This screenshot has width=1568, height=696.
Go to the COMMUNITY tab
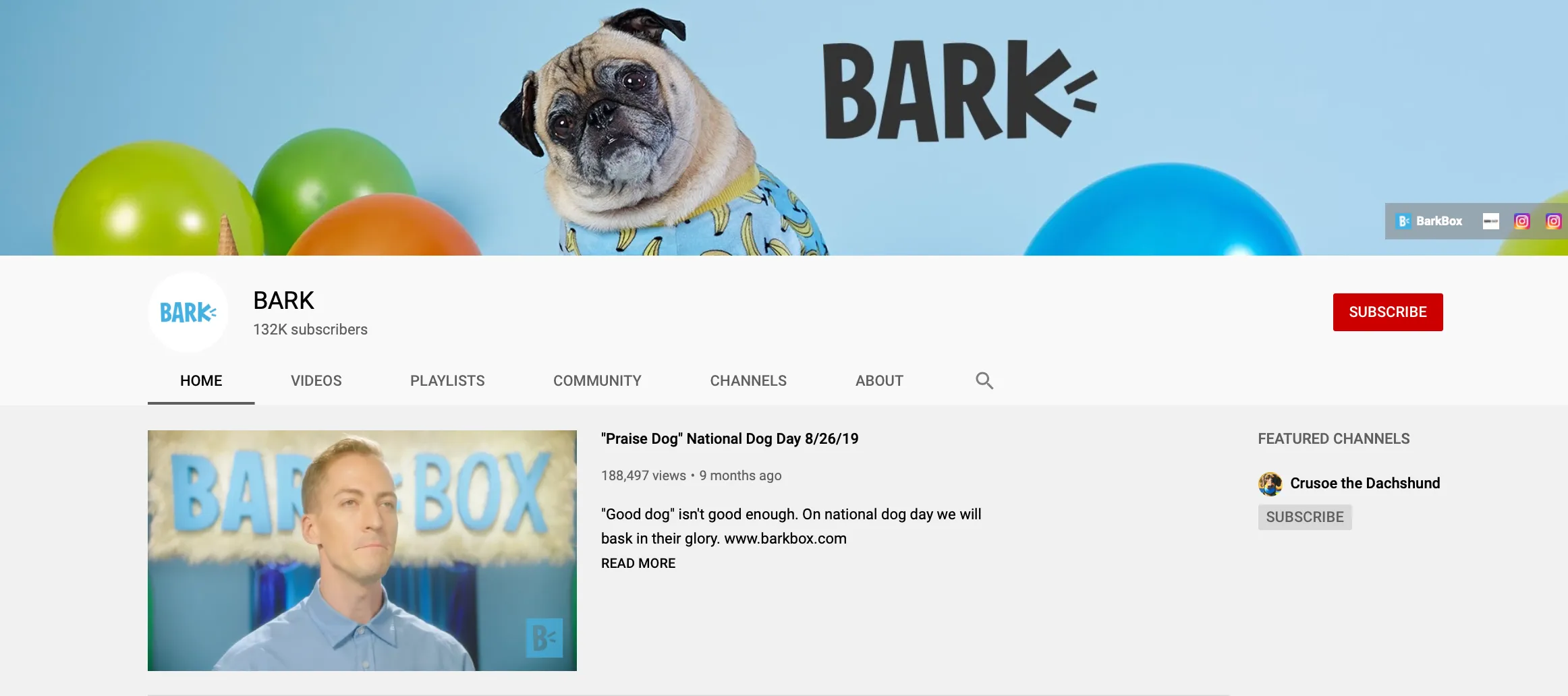click(x=597, y=381)
